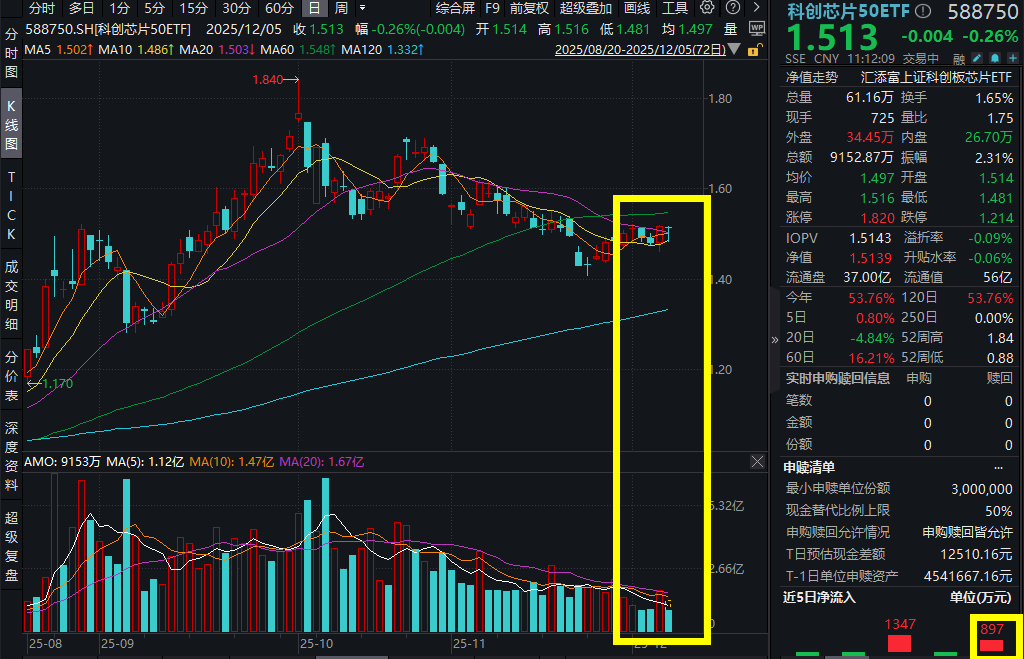This screenshot has height=659, width=1024.
Task: Toggle the 量 volume display option
Action: [730, 28]
